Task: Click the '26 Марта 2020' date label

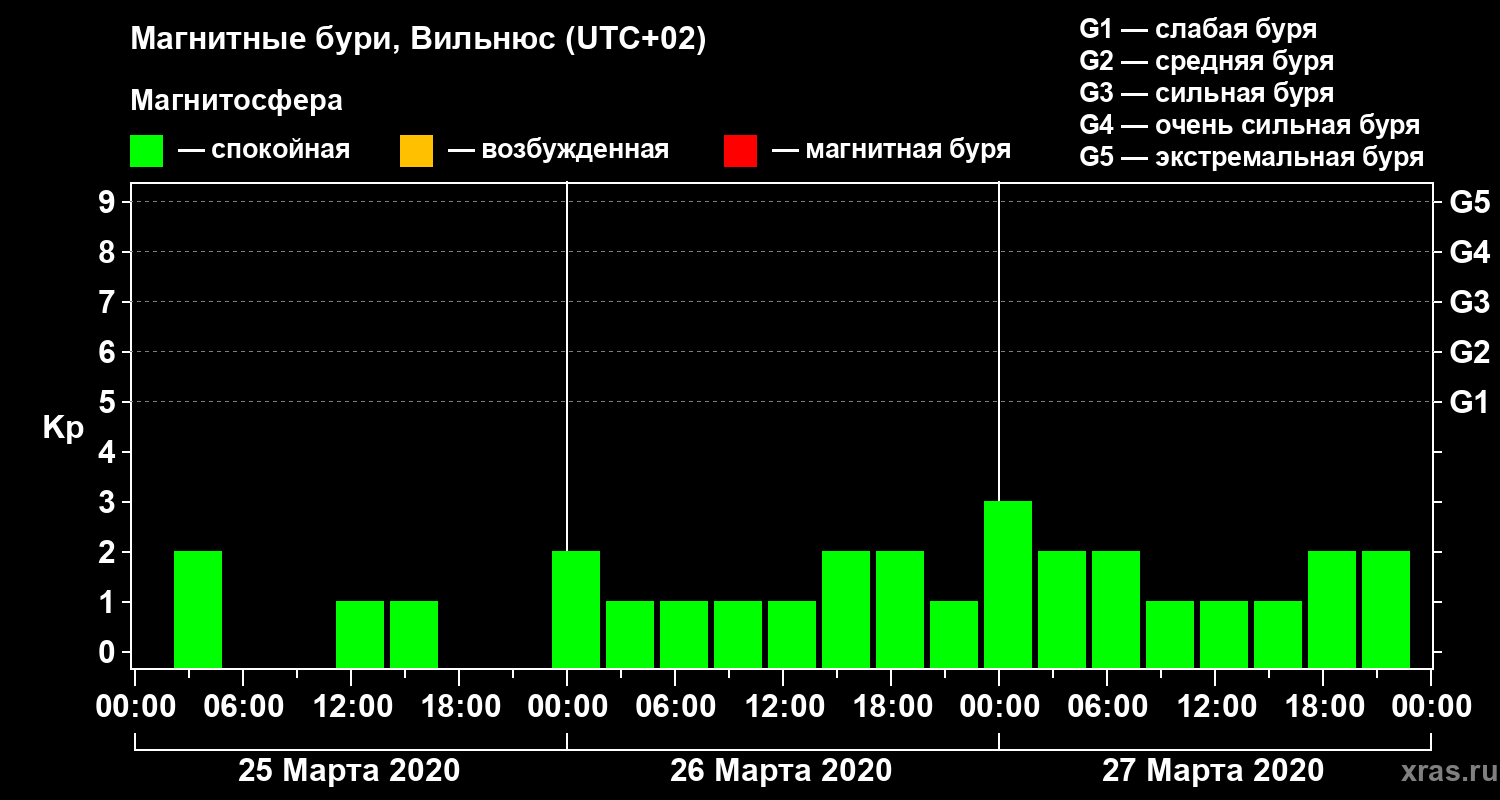Action: pyautogui.click(x=781, y=771)
